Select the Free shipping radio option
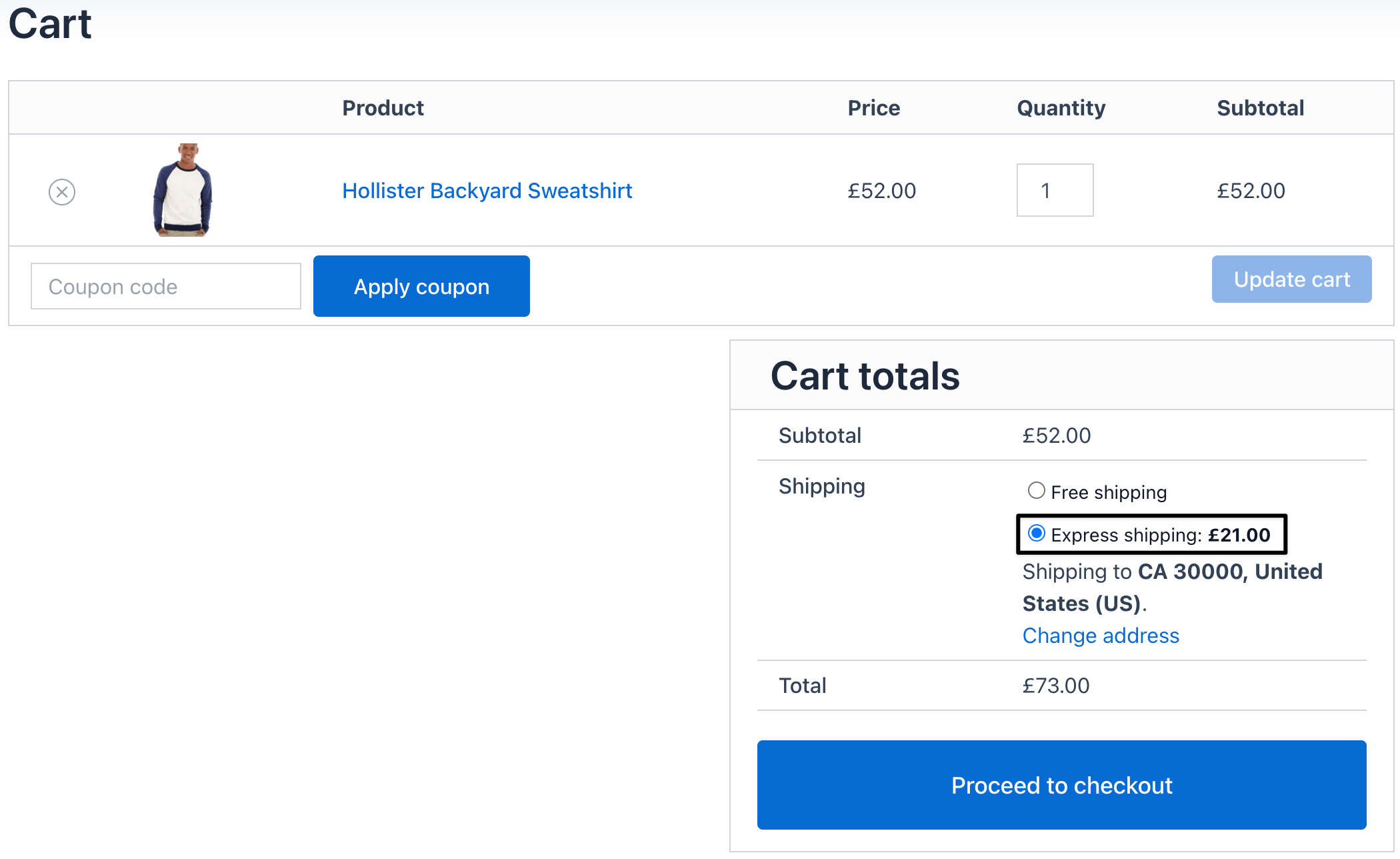This screenshot has width=1400, height=859. click(1037, 491)
